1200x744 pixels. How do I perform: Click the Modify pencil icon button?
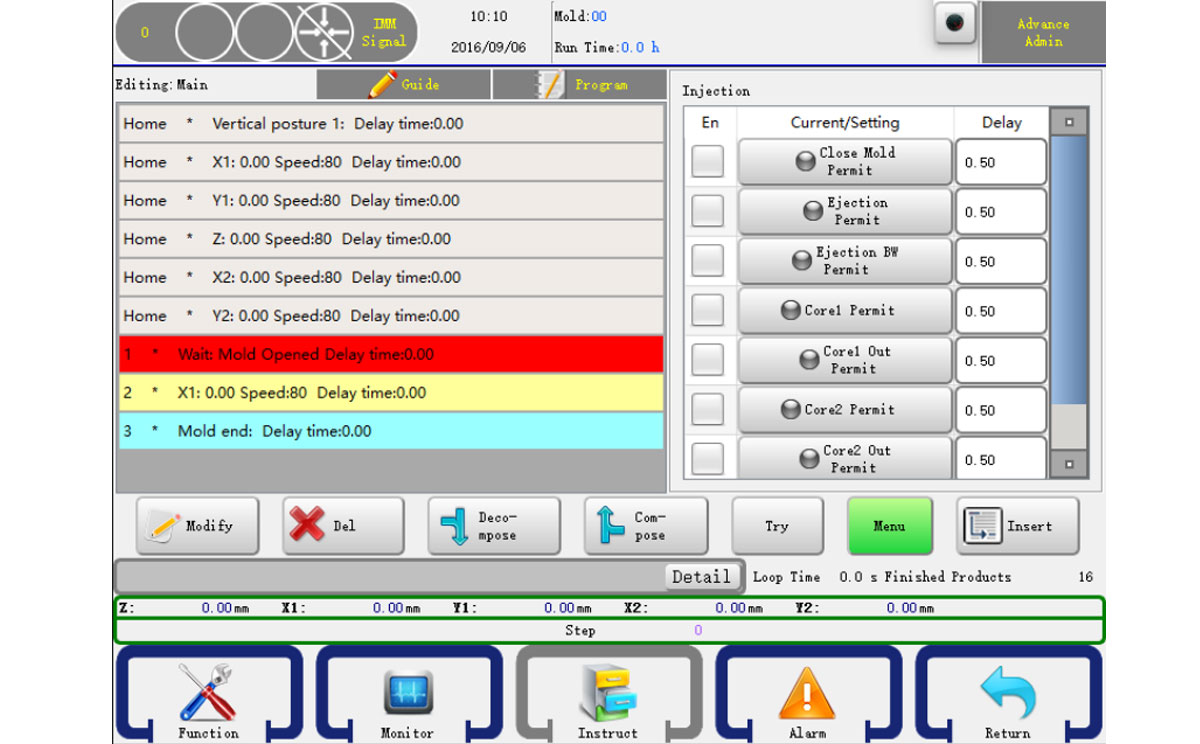pyautogui.click(x=197, y=526)
